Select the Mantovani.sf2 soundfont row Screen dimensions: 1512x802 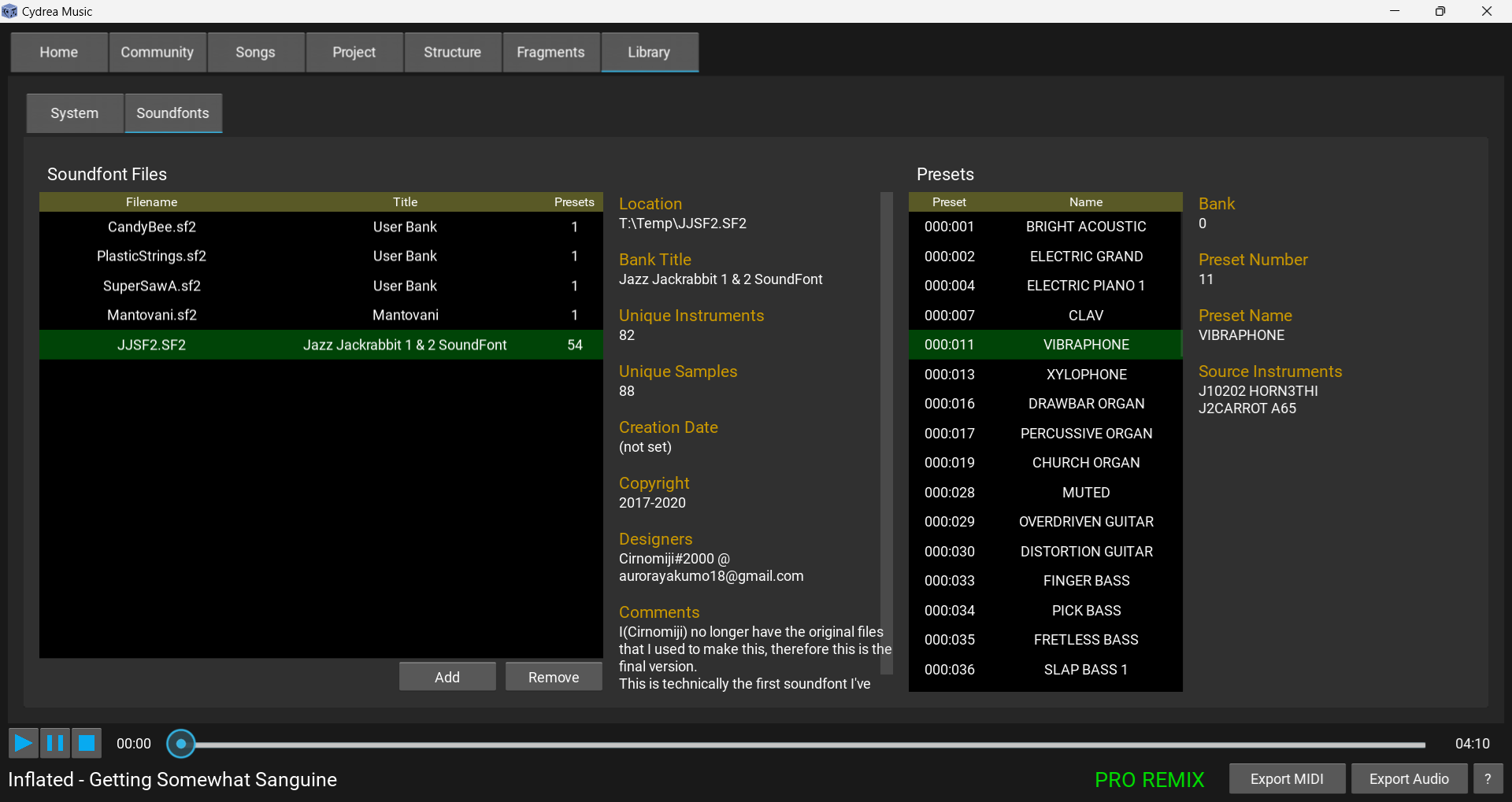321,316
